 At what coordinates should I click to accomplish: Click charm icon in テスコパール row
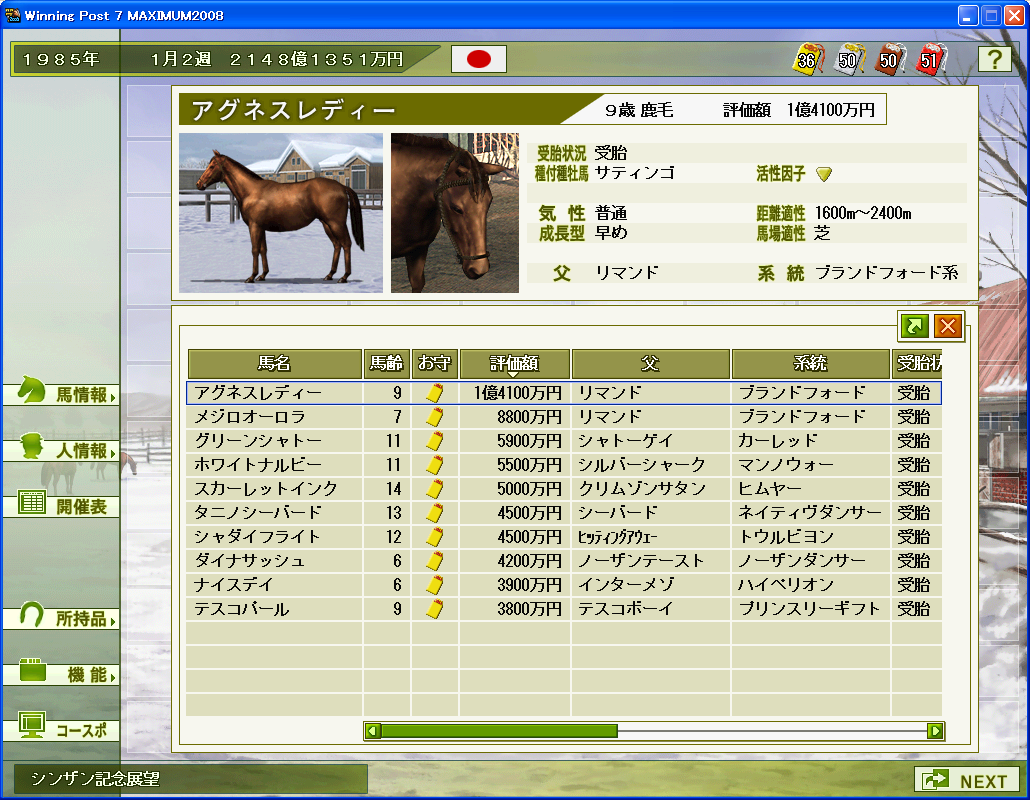coord(434,609)
